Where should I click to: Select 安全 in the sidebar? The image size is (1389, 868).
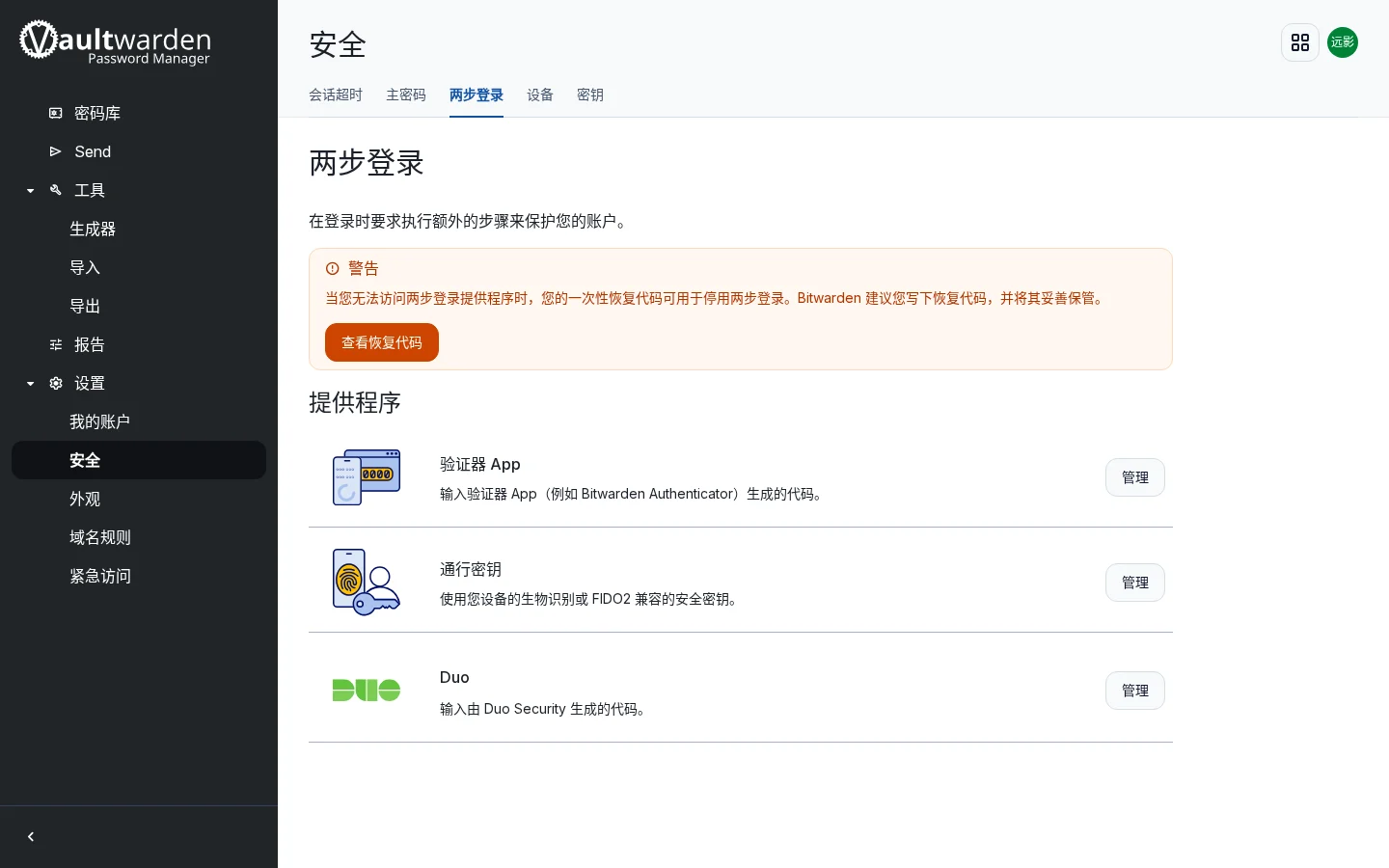(x=139, y=460)
